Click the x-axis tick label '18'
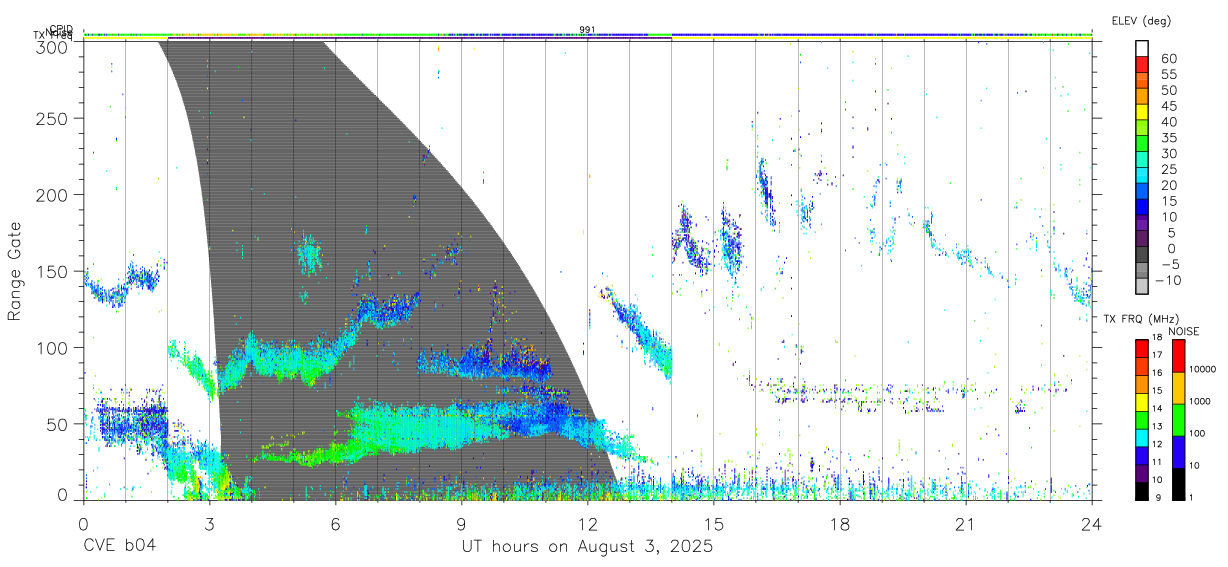 coord(840,524)
